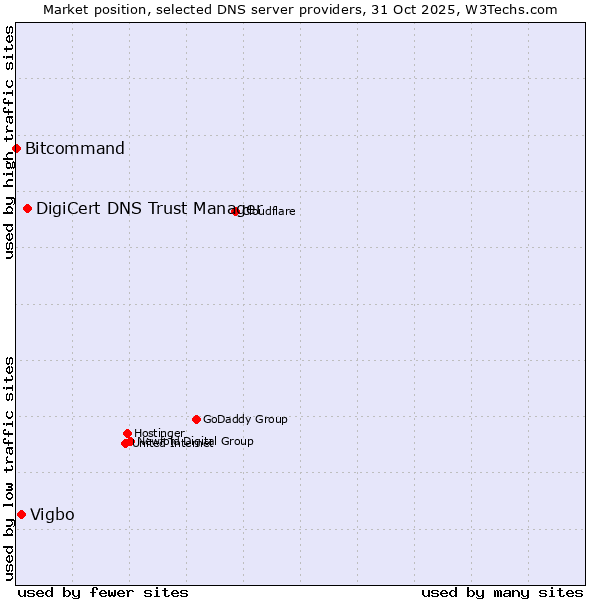Click the red Bitcommand data point

(16, 149)
